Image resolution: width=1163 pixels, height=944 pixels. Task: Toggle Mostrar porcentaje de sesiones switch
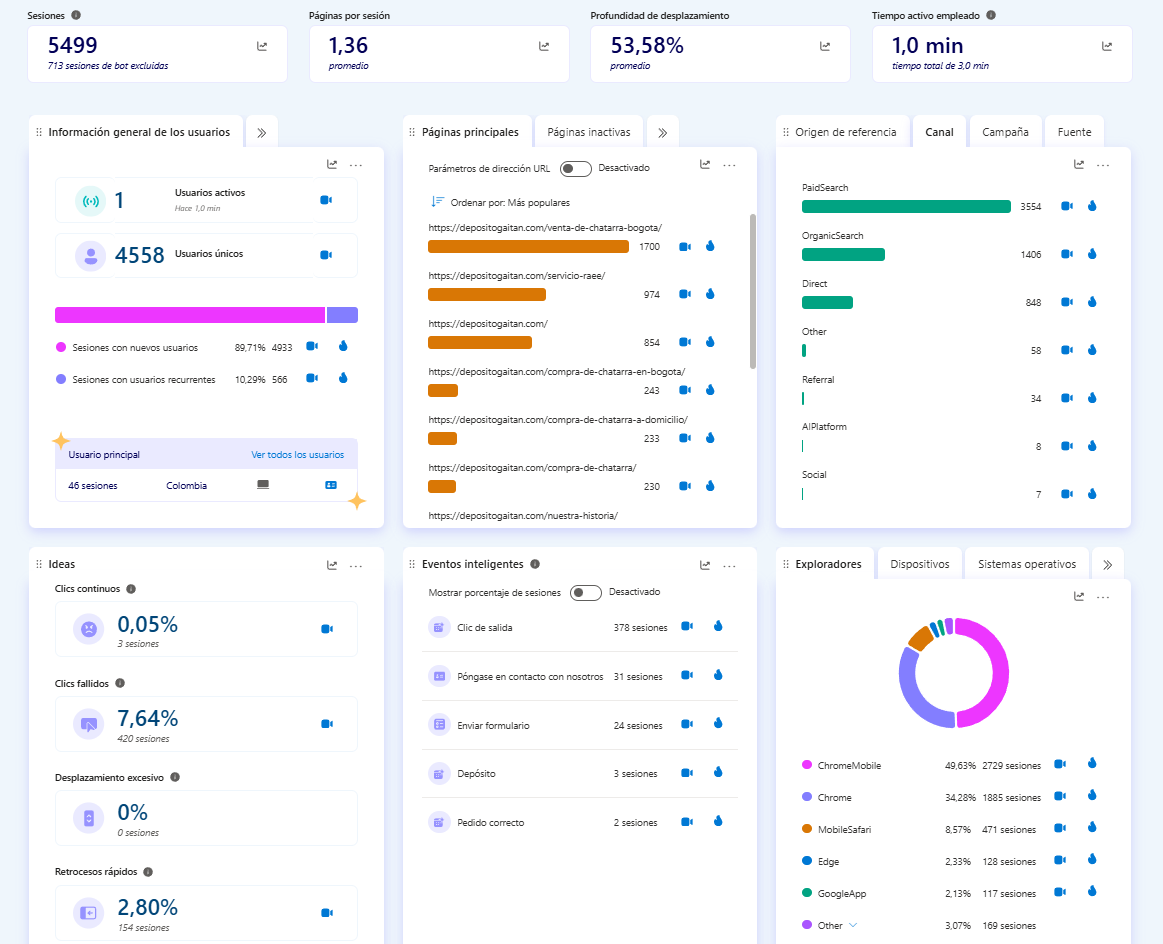click(x=586, y=592)
